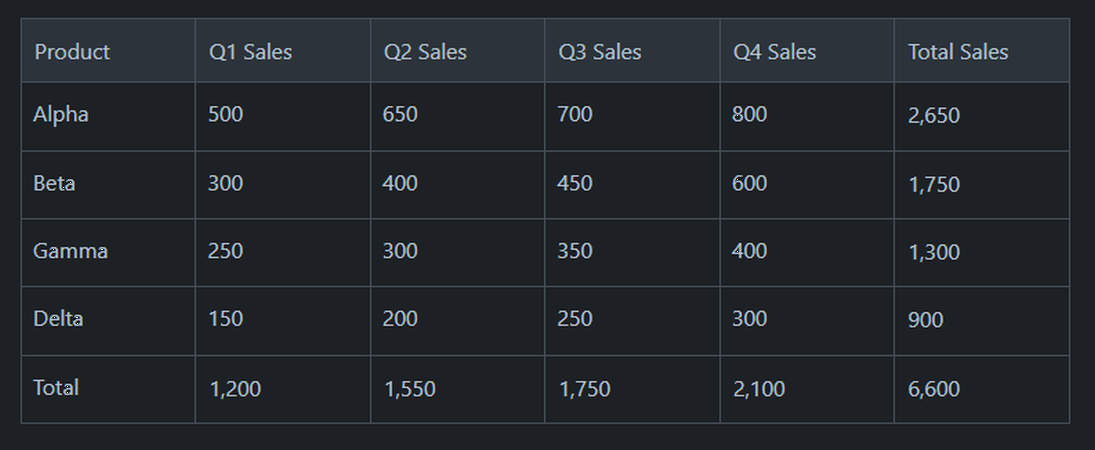
Task: Select the Gamma product cell
Action: (70, 252)
